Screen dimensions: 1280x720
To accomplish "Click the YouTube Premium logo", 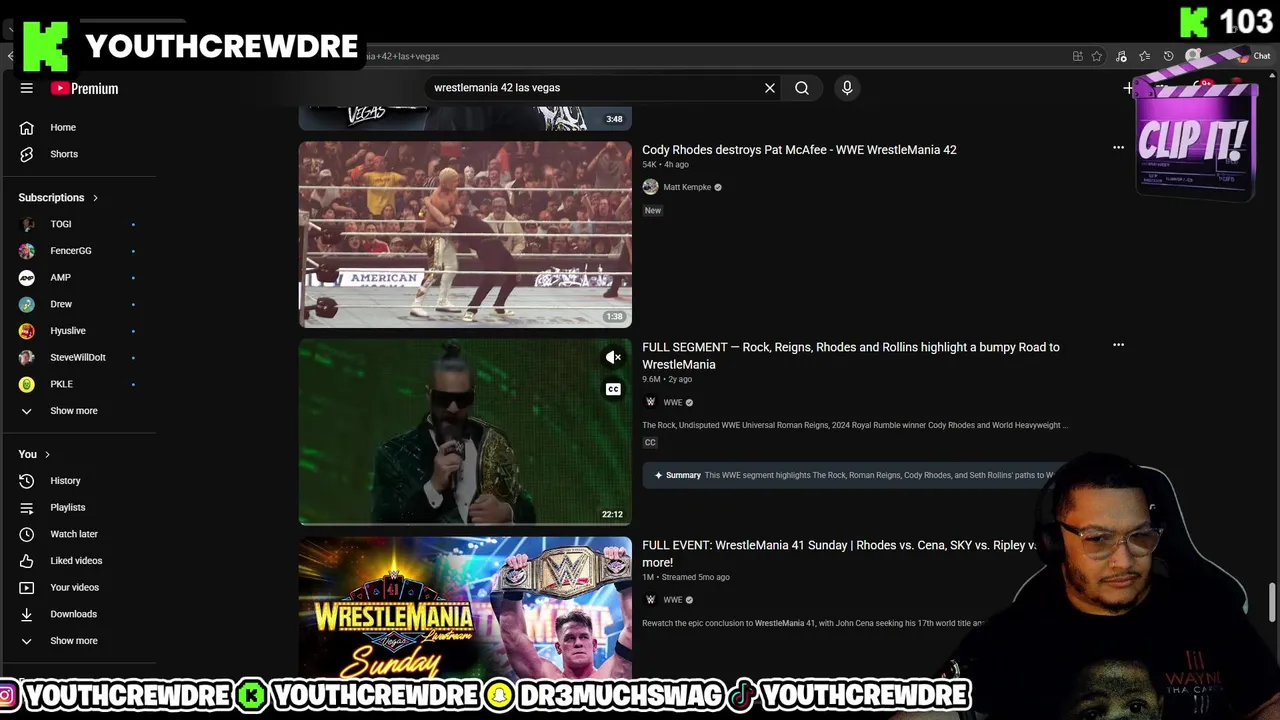I will 85,88.
